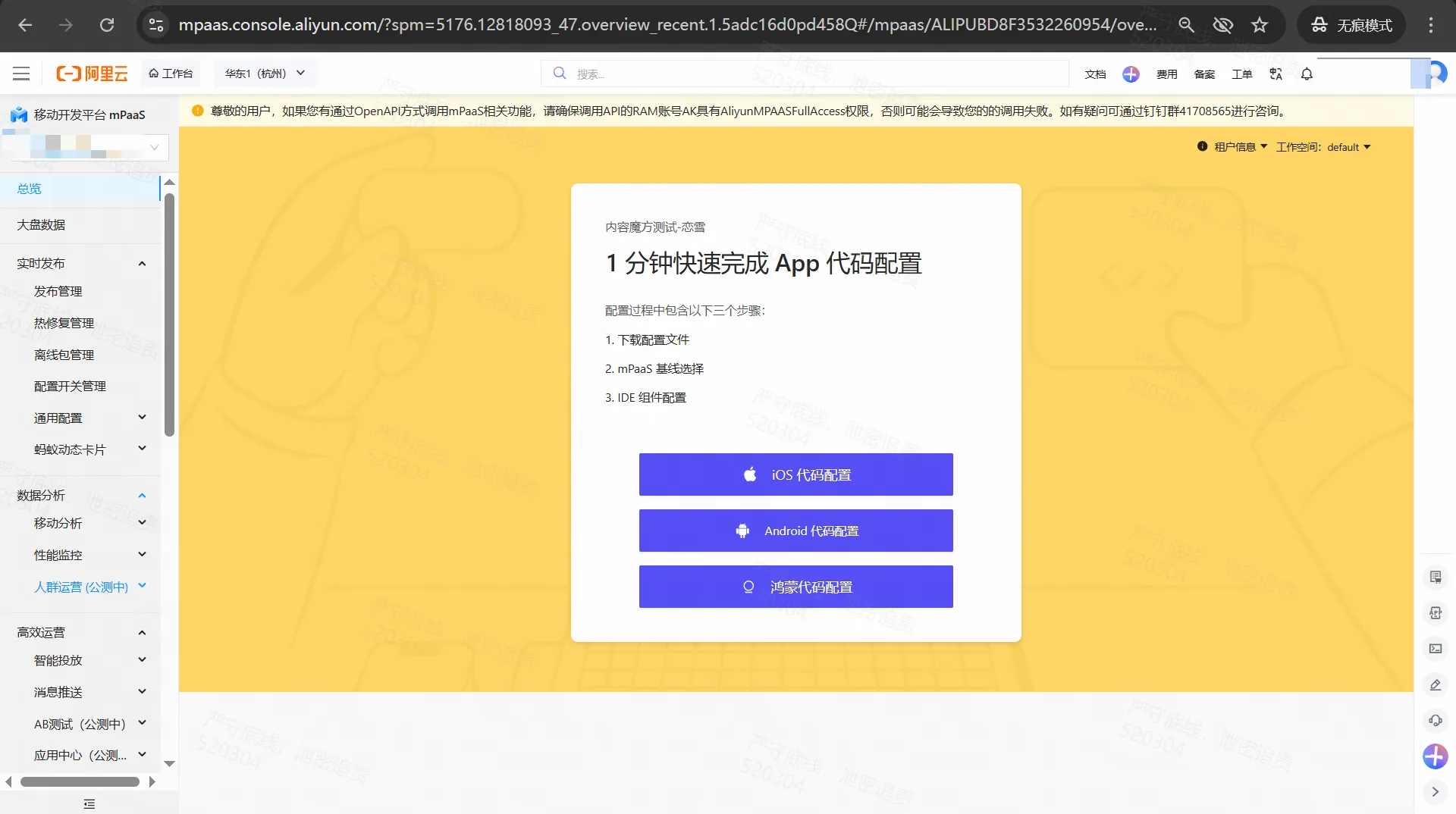Collapse the 数据分析 section

point(142,496)
